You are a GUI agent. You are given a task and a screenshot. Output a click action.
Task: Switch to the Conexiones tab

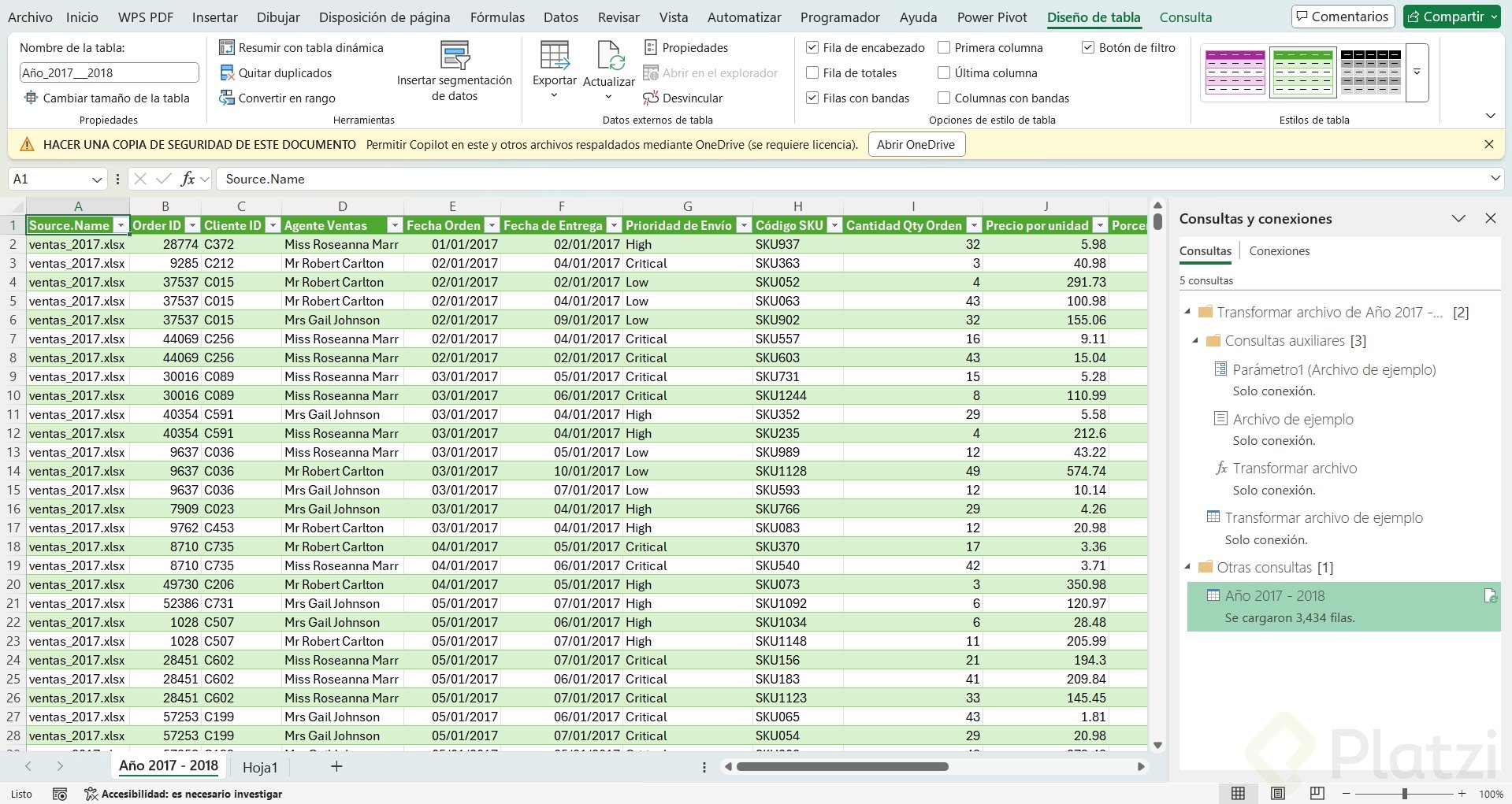click(x=1279, y=251)
